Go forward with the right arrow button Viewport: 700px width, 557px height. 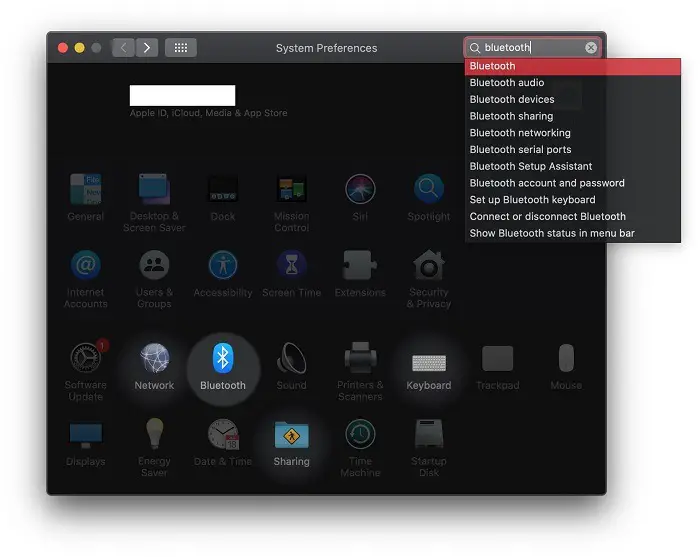click(147, 48)
